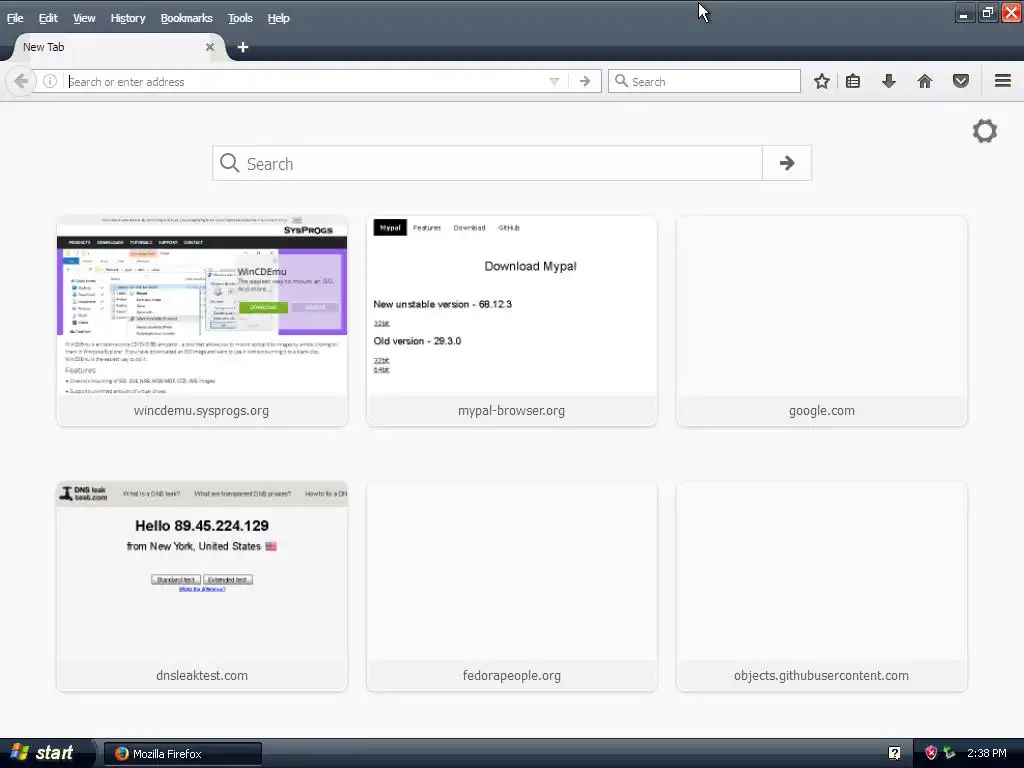Open the Help menu

[x=278, y=18]
